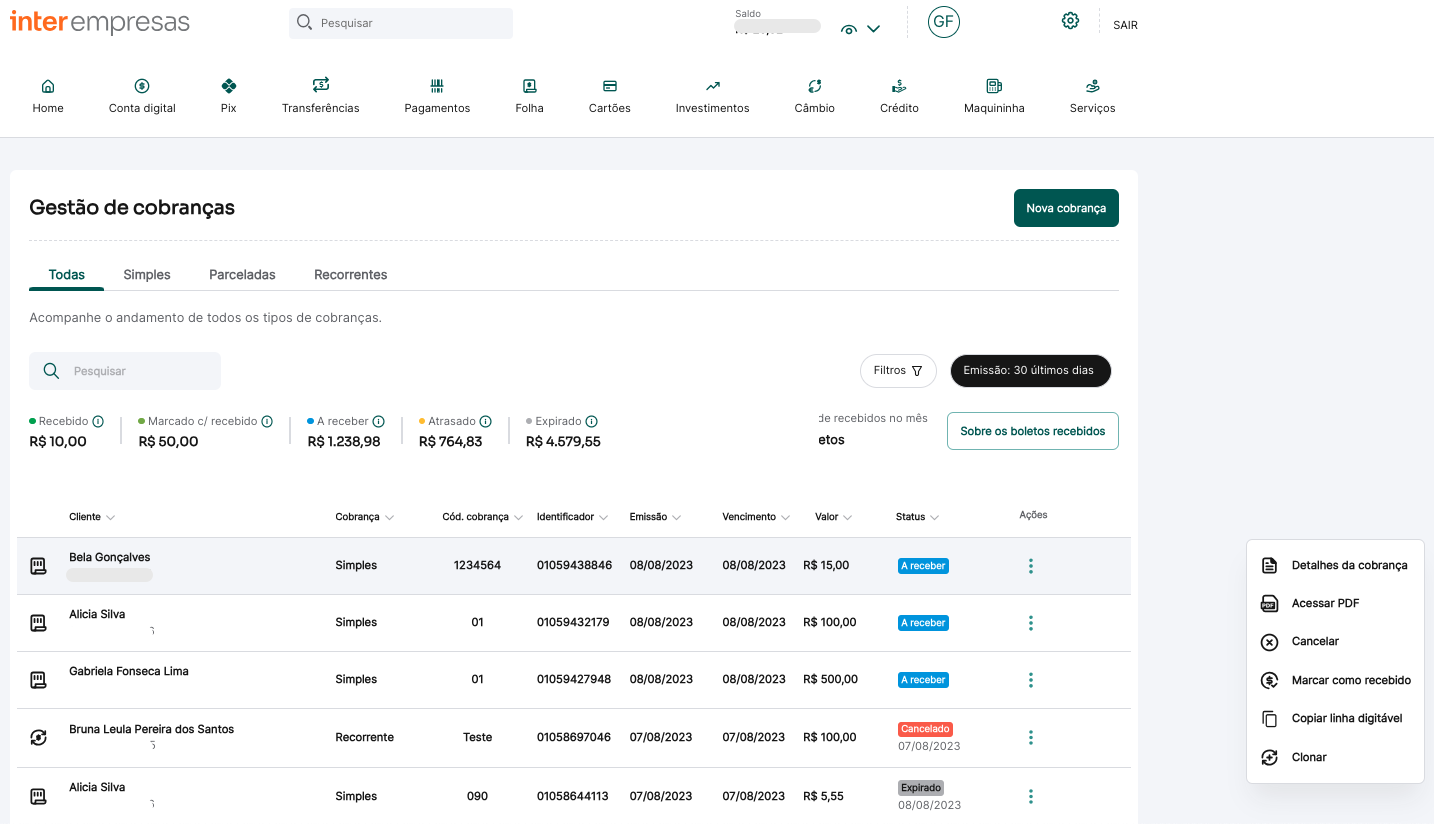The height and width of the screenshot is (824, 1434).
Task: Go to Crédito
Action: tap(899, 96)
